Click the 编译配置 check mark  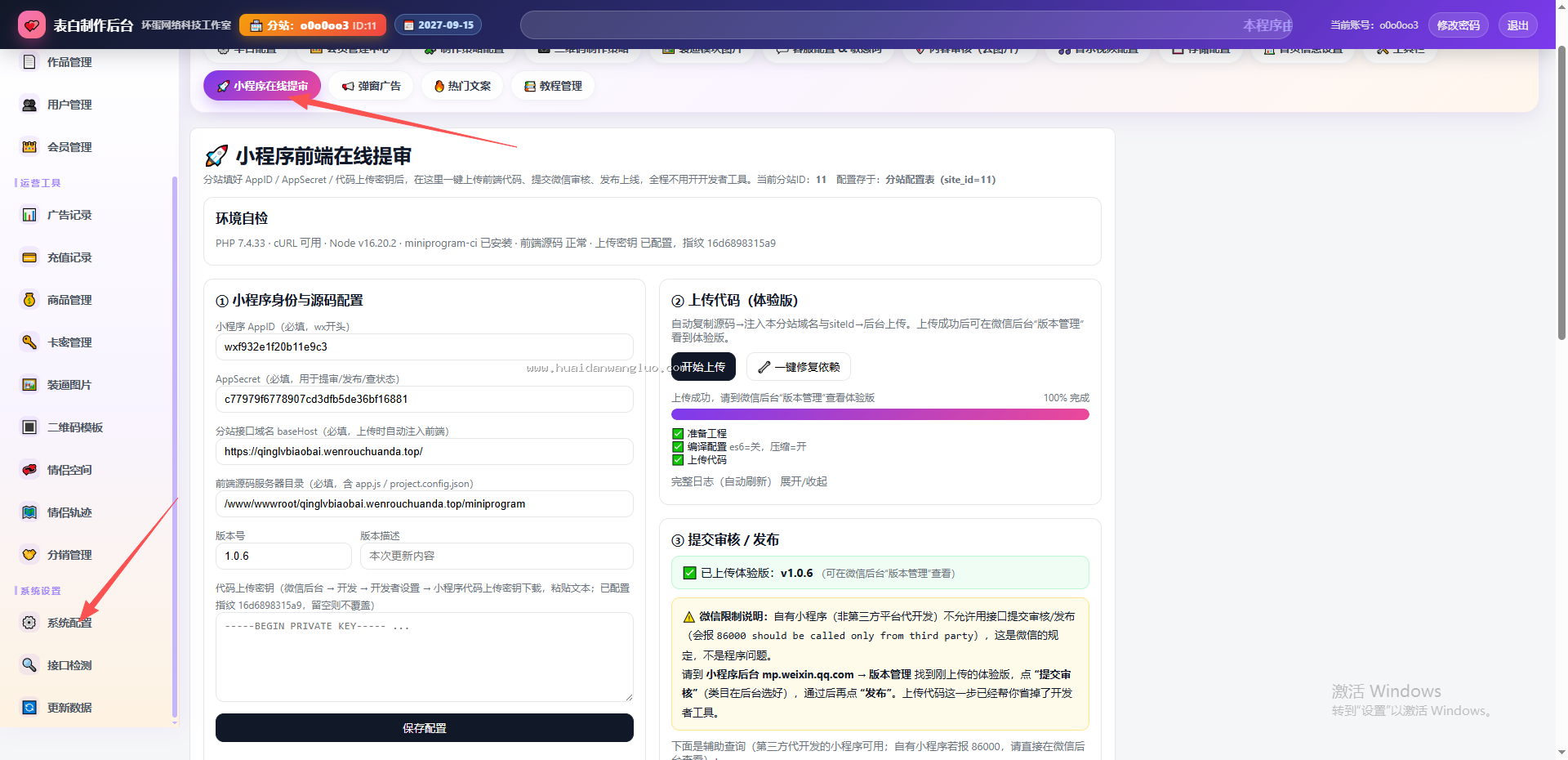point(678,447)
